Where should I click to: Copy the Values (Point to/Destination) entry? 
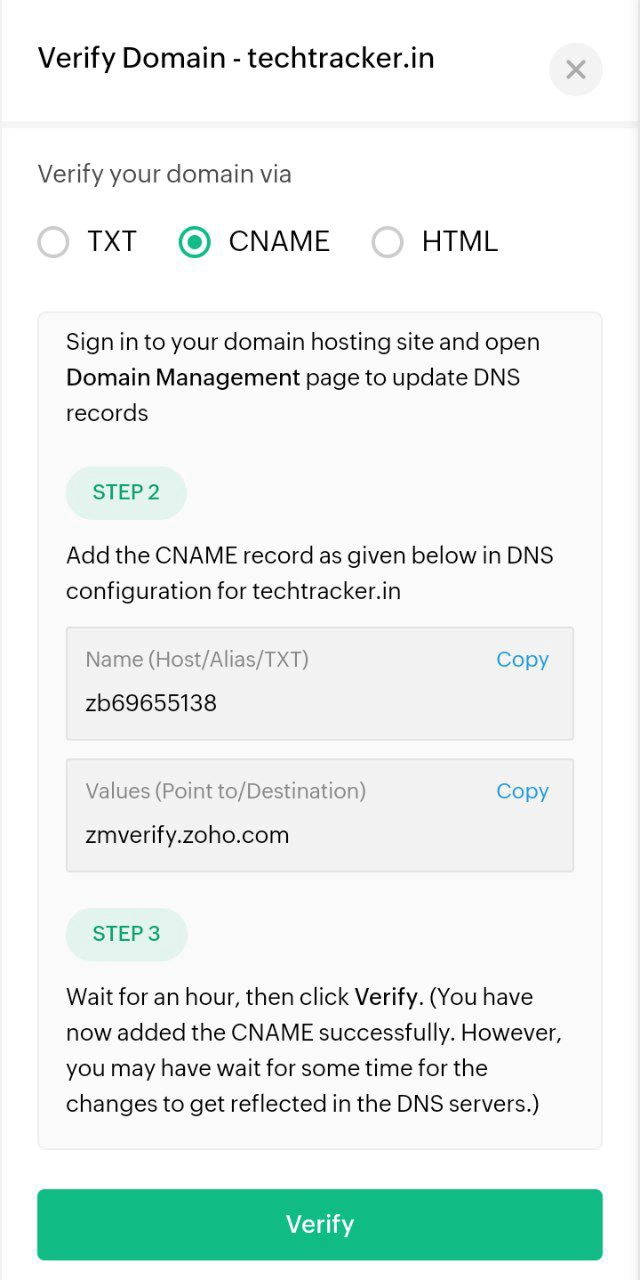point(522,791)
